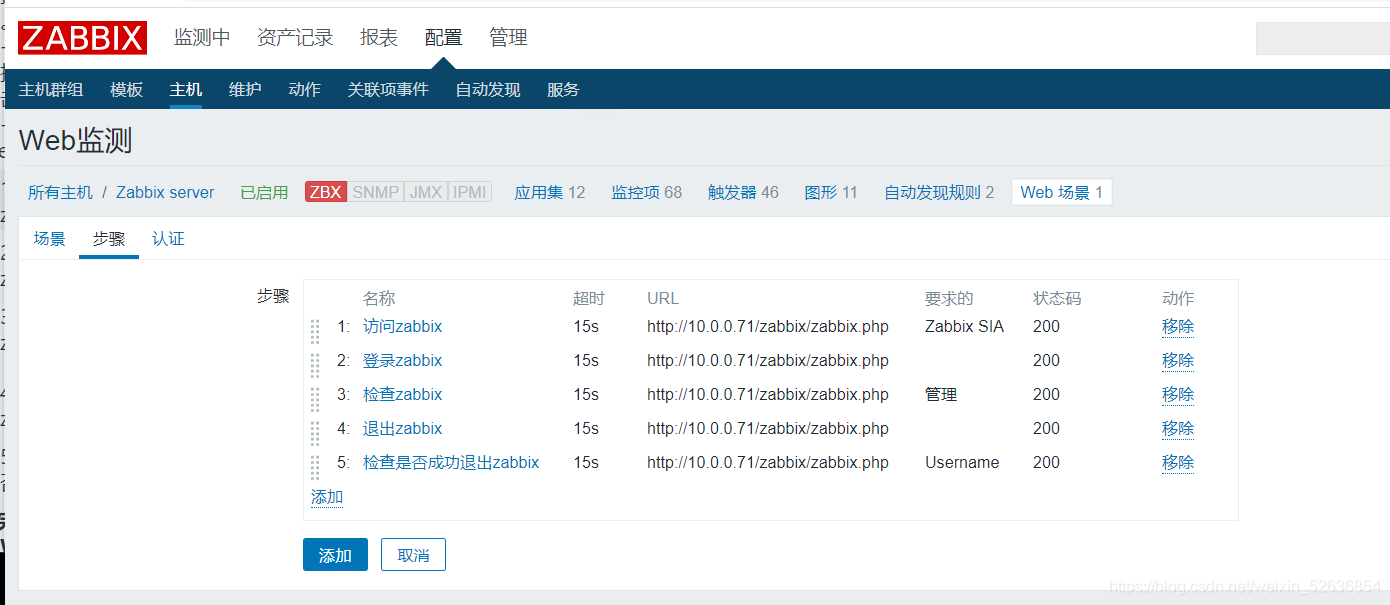Grab drag handle of step 访问zabbix
The width and height of the screenshot is (1390, 605).
pyautogui.click(x=315, y=331)
